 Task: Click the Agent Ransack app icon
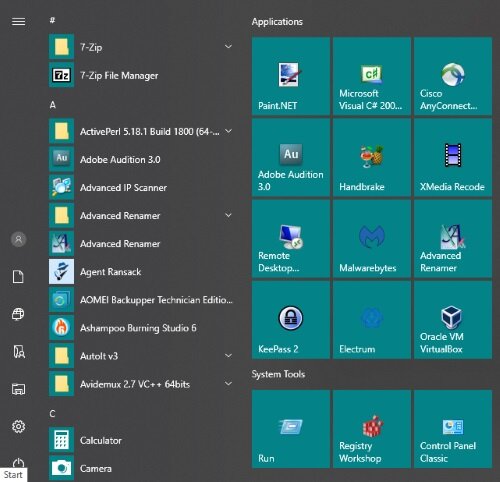(x=61, y=272)
